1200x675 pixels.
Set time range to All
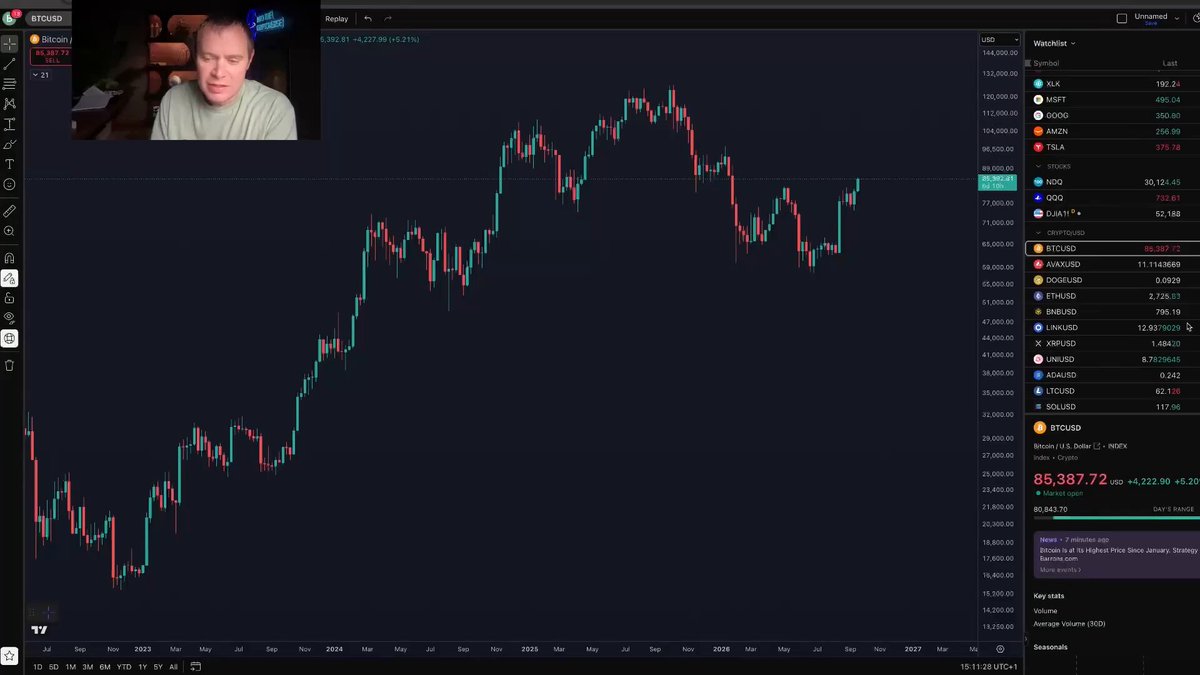[x=173, y=667]
